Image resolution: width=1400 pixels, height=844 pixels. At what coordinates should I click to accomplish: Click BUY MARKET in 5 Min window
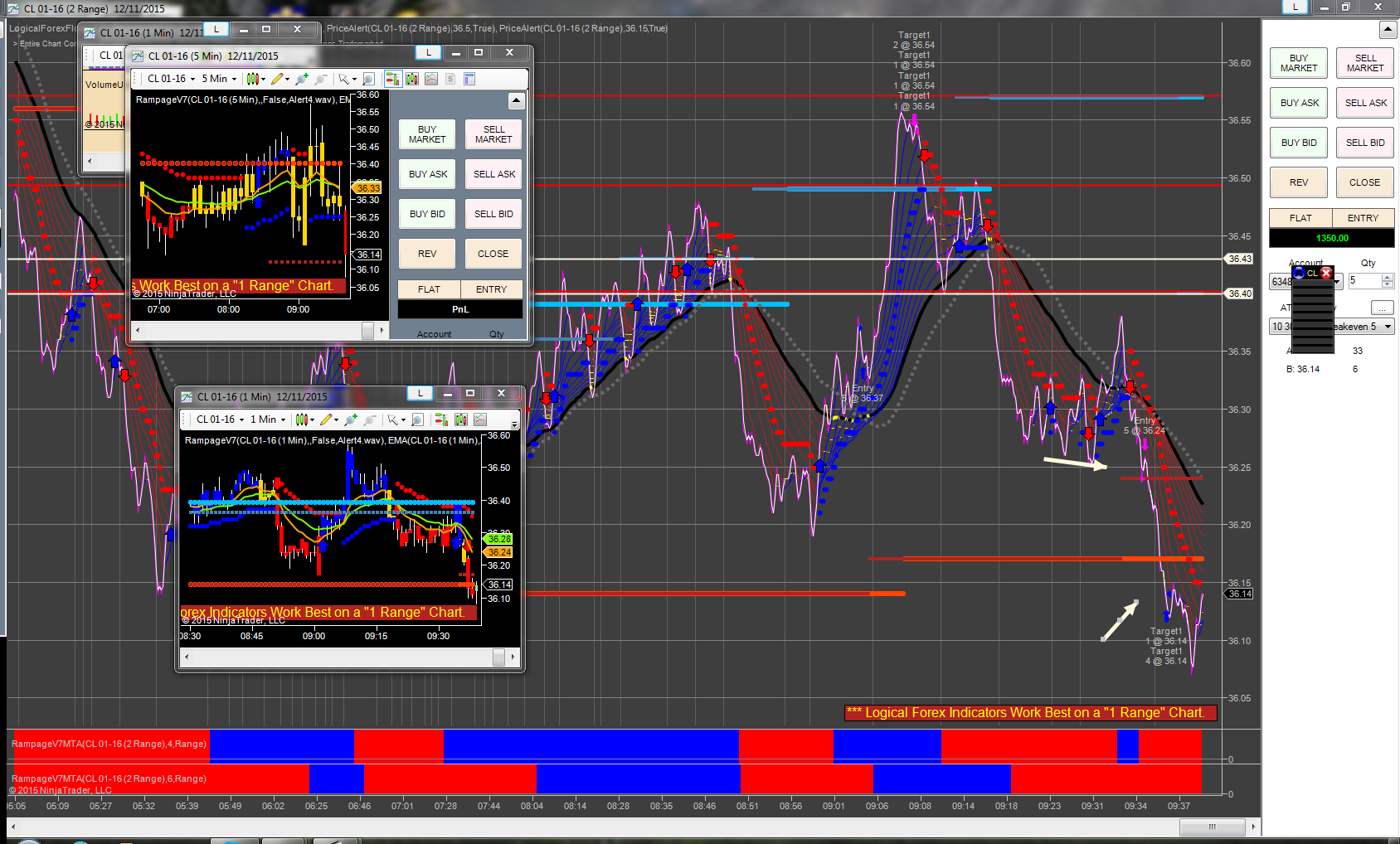click(427, 134)
